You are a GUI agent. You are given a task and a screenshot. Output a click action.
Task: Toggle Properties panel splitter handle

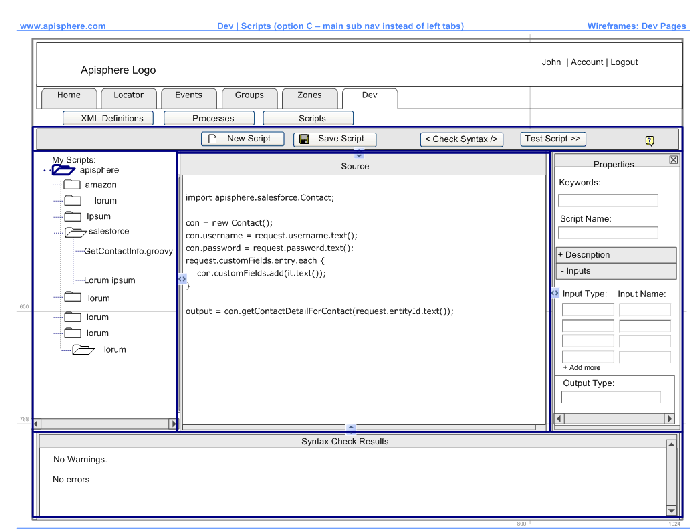554,293
